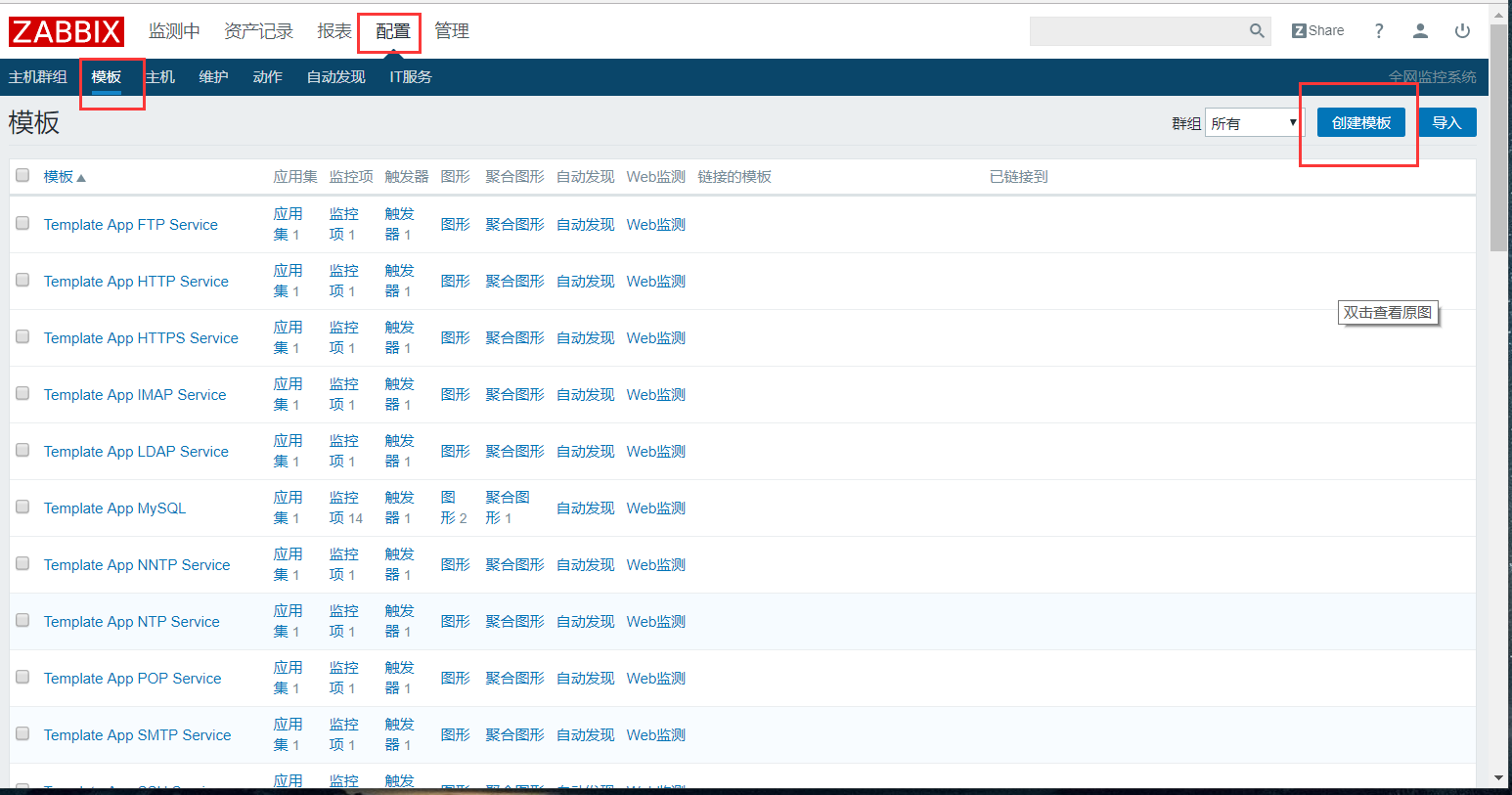Switch to IT服务 submenu tab

(411, 77)
